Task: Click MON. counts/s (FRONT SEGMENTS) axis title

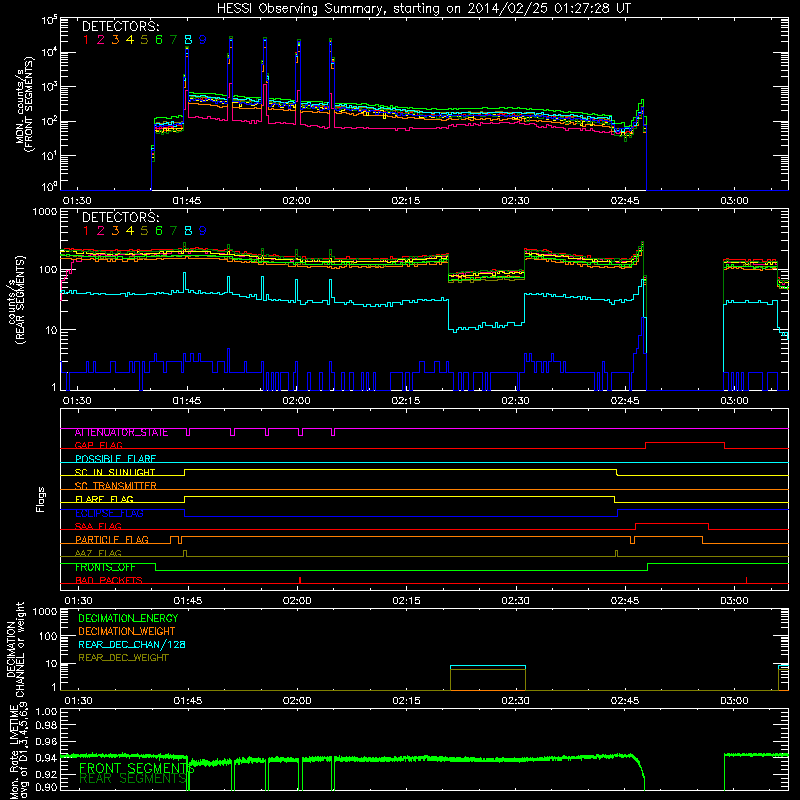Action: (25, 104)
